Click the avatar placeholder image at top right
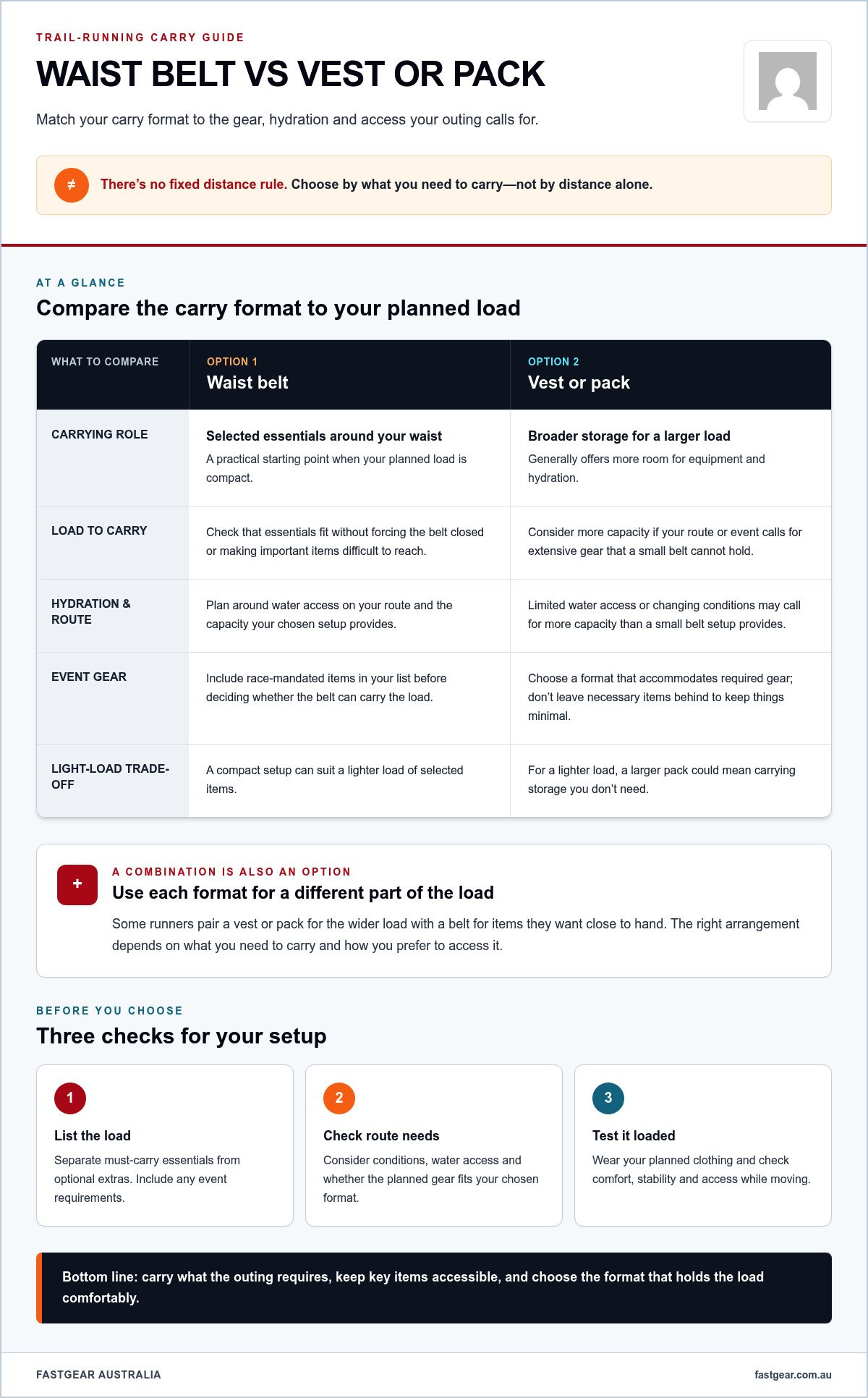868x1398 pixels. pos(788,81)
